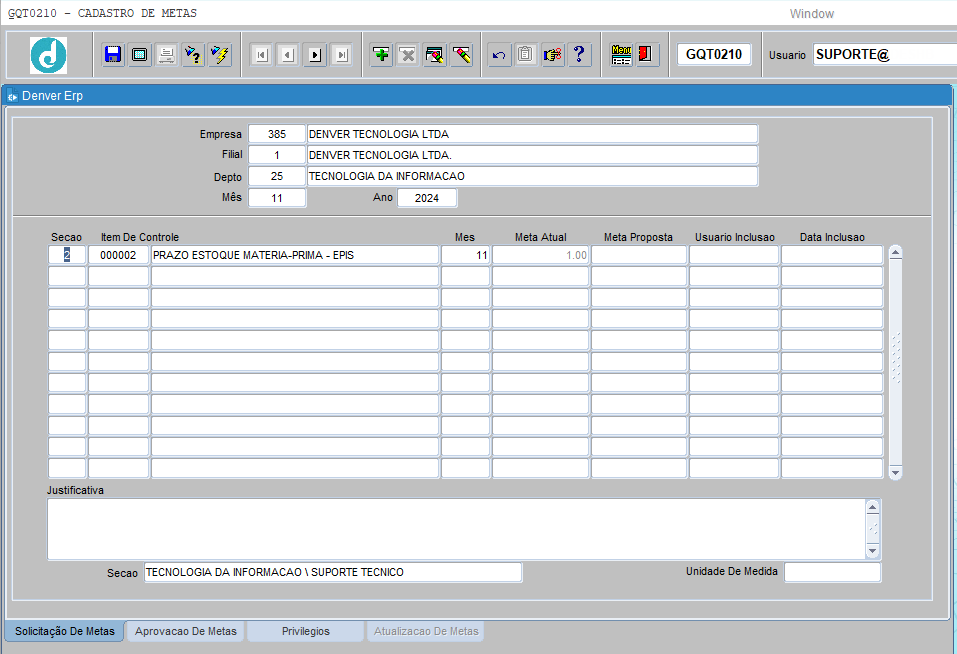
Task: Click DENVER TECNOLOGIA LTDA empresa name
Action: pos(532,134)
